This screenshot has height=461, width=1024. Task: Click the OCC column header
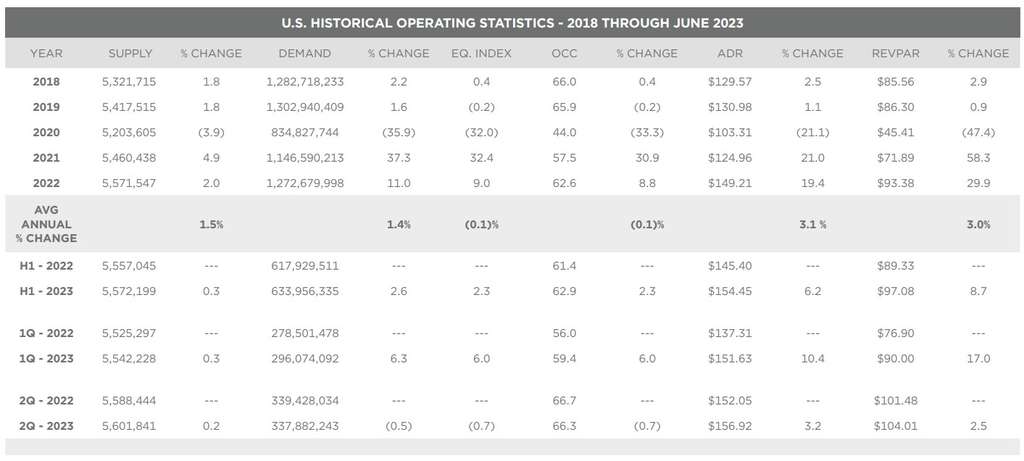point(563,53)
